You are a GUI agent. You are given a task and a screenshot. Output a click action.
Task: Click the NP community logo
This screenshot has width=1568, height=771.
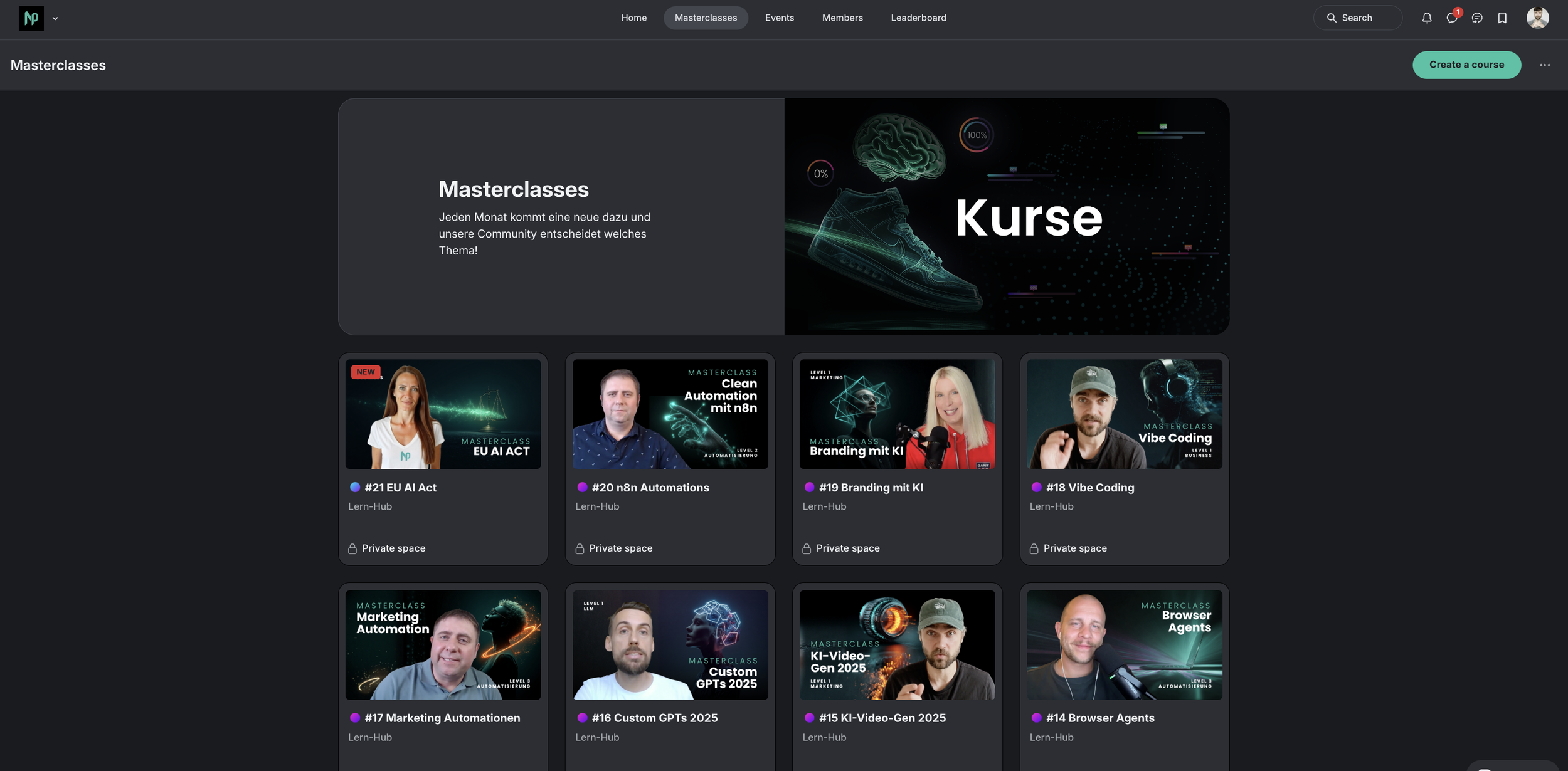(x=31, y=18)
